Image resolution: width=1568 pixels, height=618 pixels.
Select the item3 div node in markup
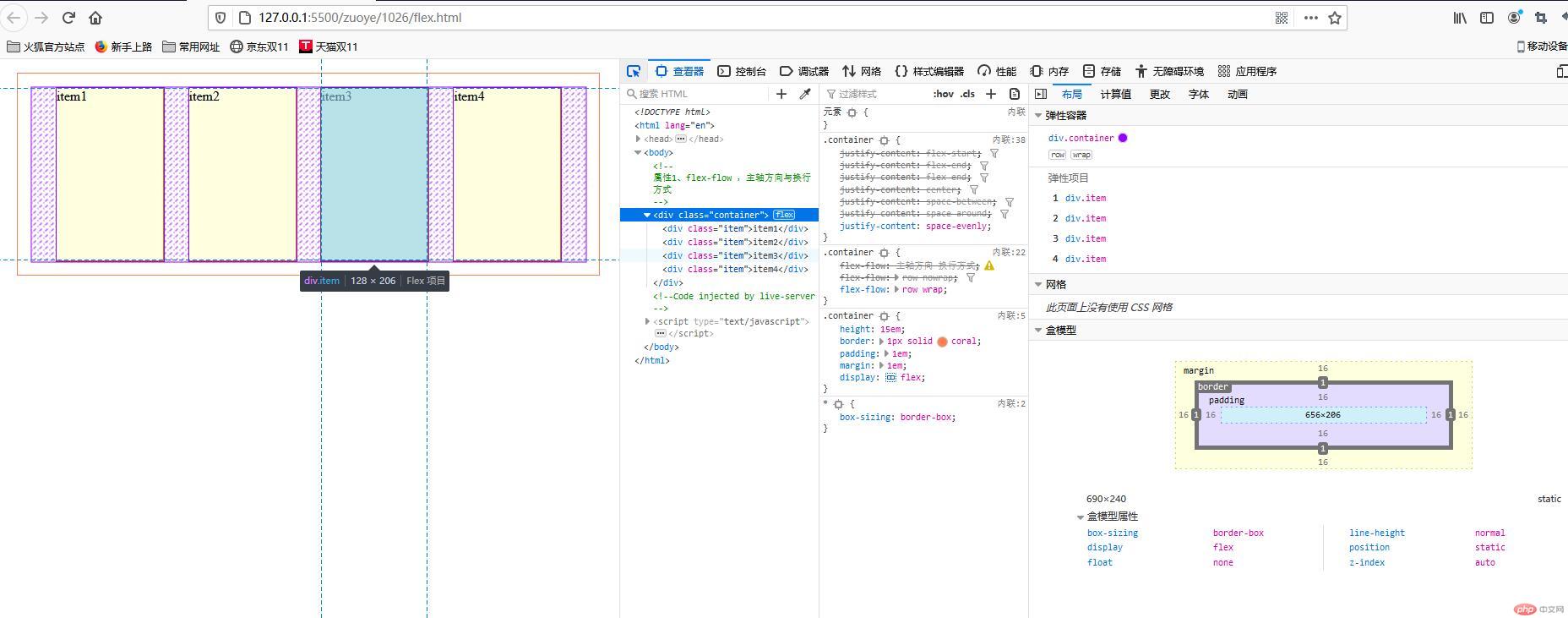click(734, 255)
